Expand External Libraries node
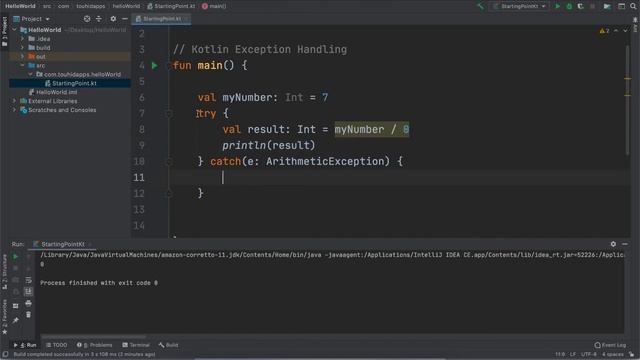Image resolution: width=640 pixels, height=360 pixels. pos(15,101)
